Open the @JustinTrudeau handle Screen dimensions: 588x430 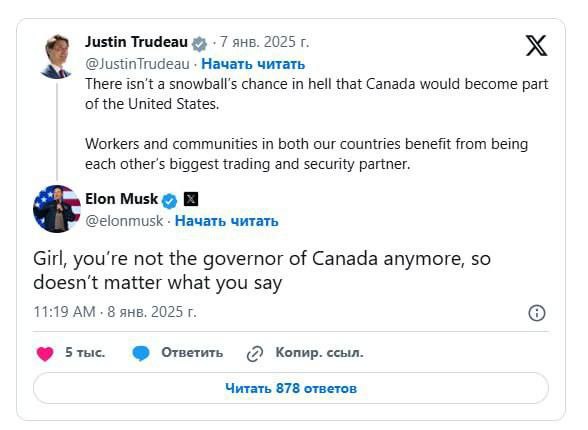(137, 64)
